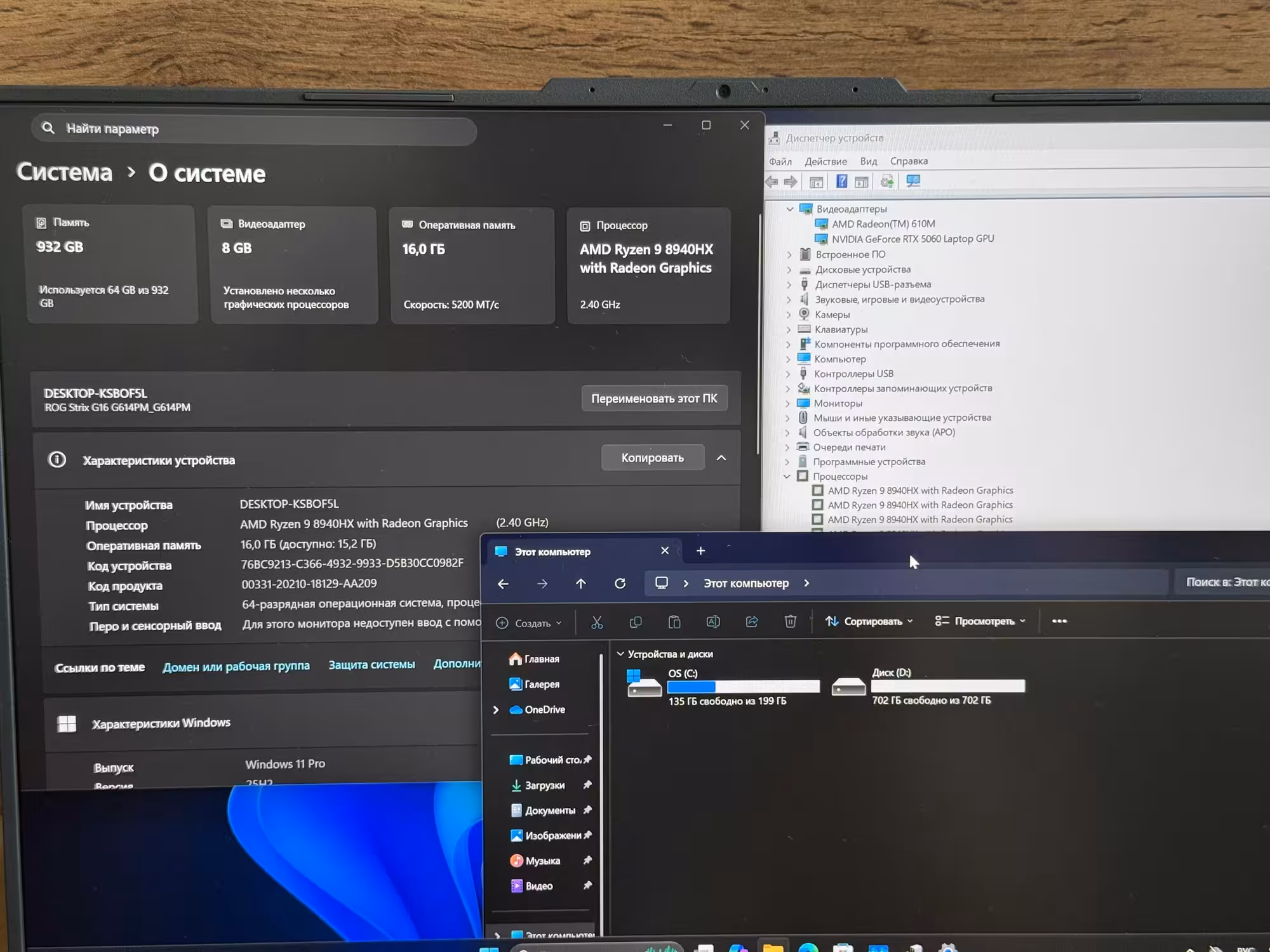The height and width of the screenshot is (952, 1270).
Task: Open the Видеоадаптер 8 GB card
Action: pyautogui.click(x=293, y=265)
